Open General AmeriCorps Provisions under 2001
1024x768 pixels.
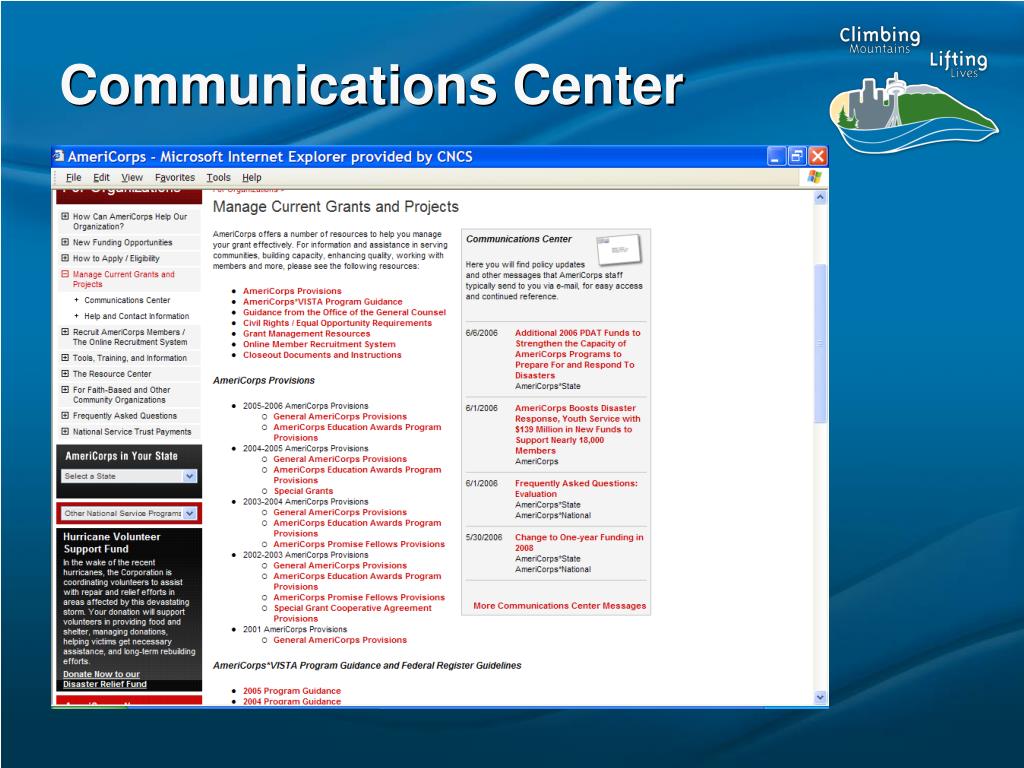(x=340, y=640)
